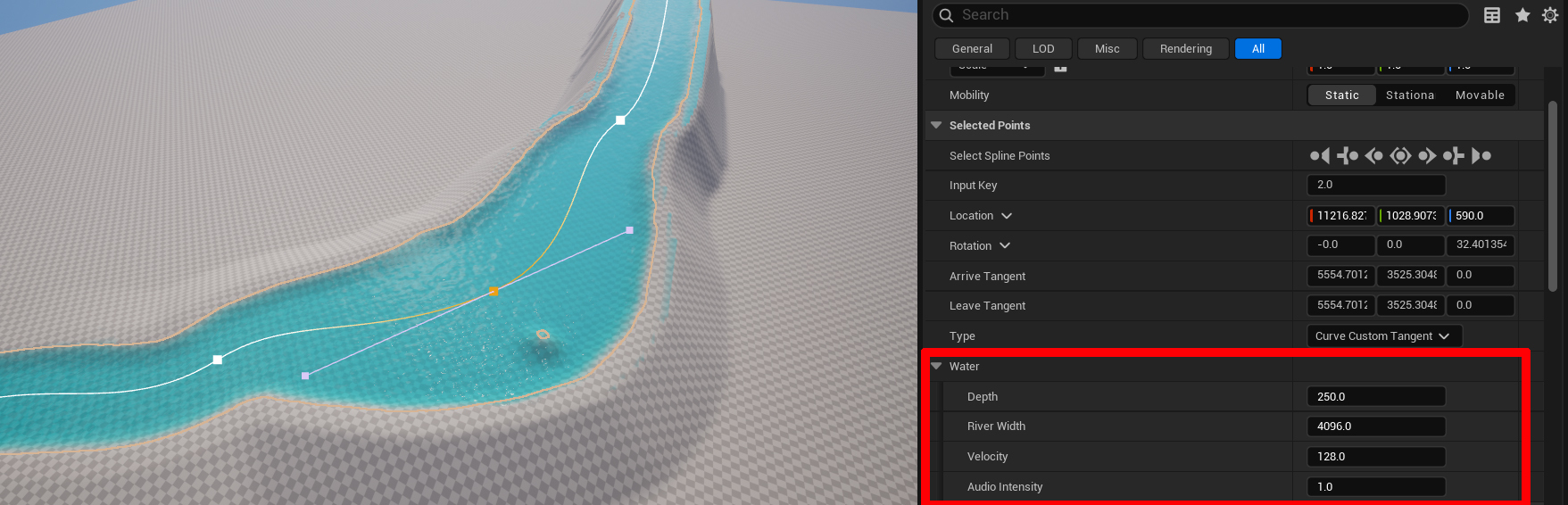Image resolution: width=1568 pixels, height=505 pixels.
Task: Click the River Width value field
Action: tap(1375, 426)
